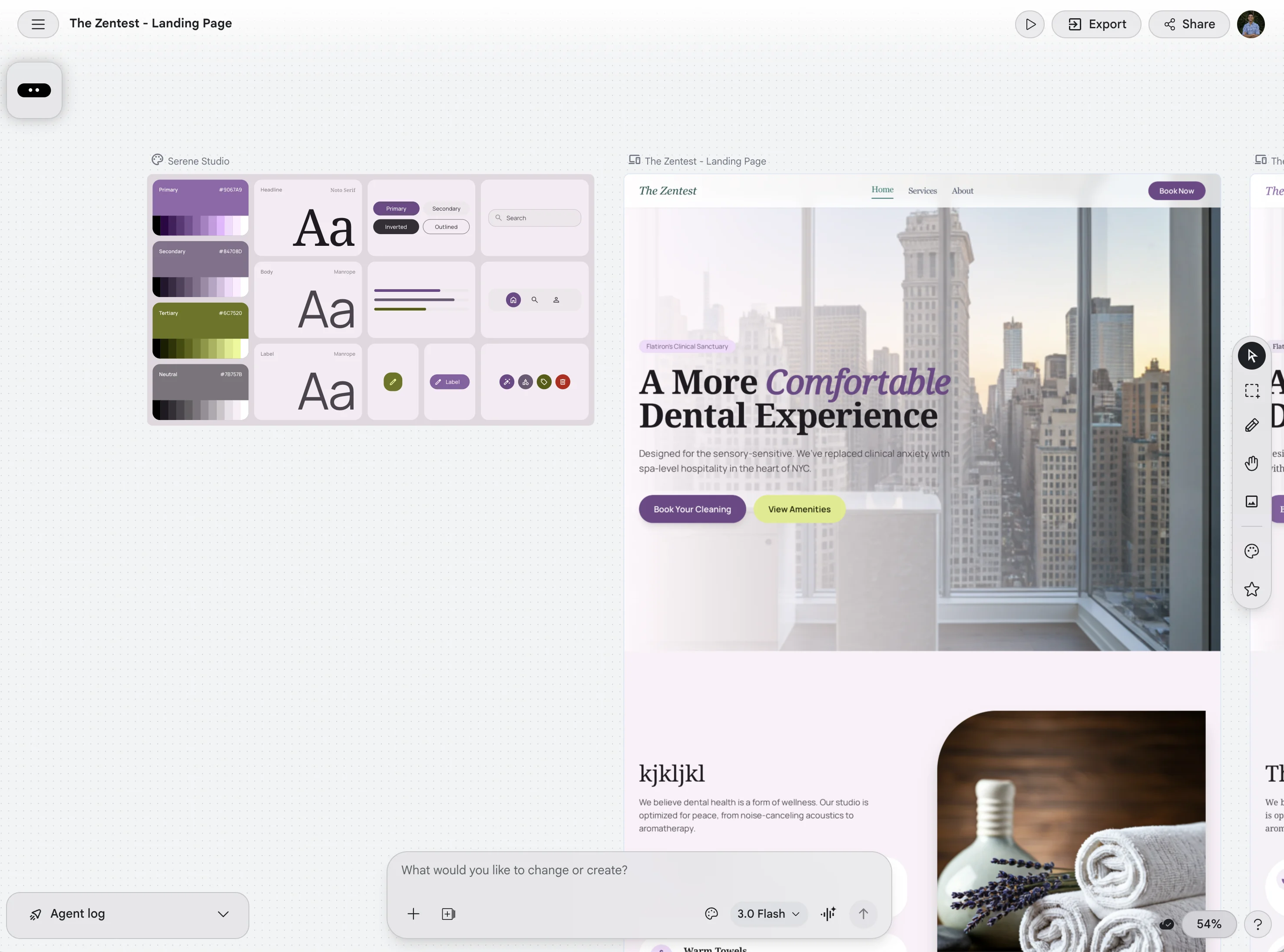Click the image tool icon

click(1251, 501)
